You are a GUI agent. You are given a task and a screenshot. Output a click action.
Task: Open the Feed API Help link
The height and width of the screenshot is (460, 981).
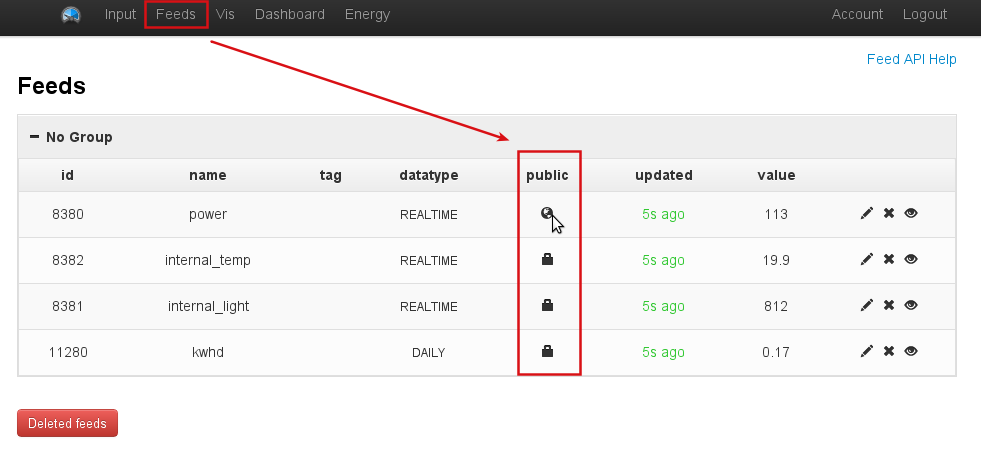pos(911,59)
